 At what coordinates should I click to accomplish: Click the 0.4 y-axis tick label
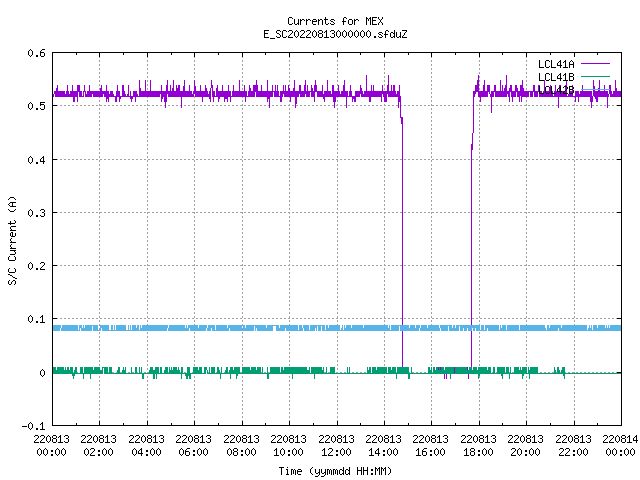36,160
